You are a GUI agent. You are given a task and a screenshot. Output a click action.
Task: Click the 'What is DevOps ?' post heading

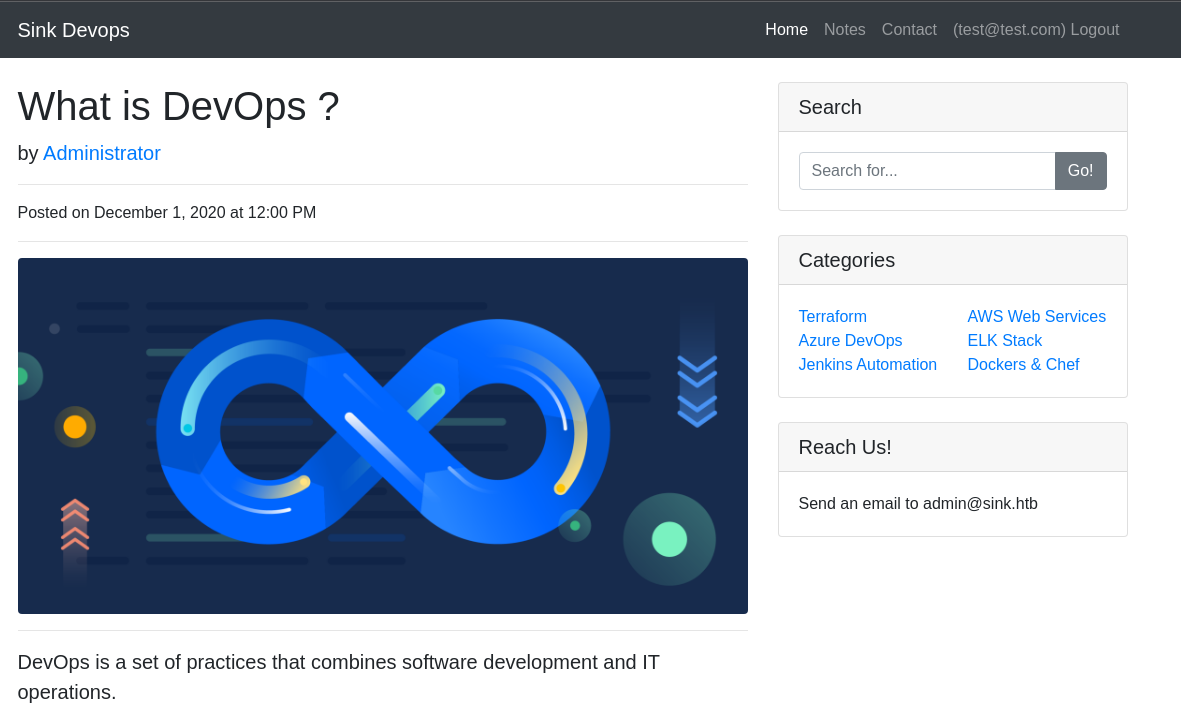point(179,106)
